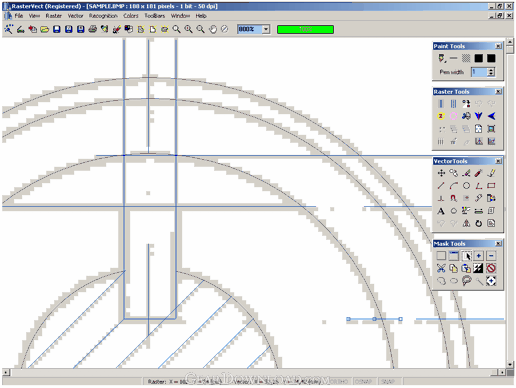
Task: Select the move cross-arrows tool in VectorTools
Action: pos(441,173)
